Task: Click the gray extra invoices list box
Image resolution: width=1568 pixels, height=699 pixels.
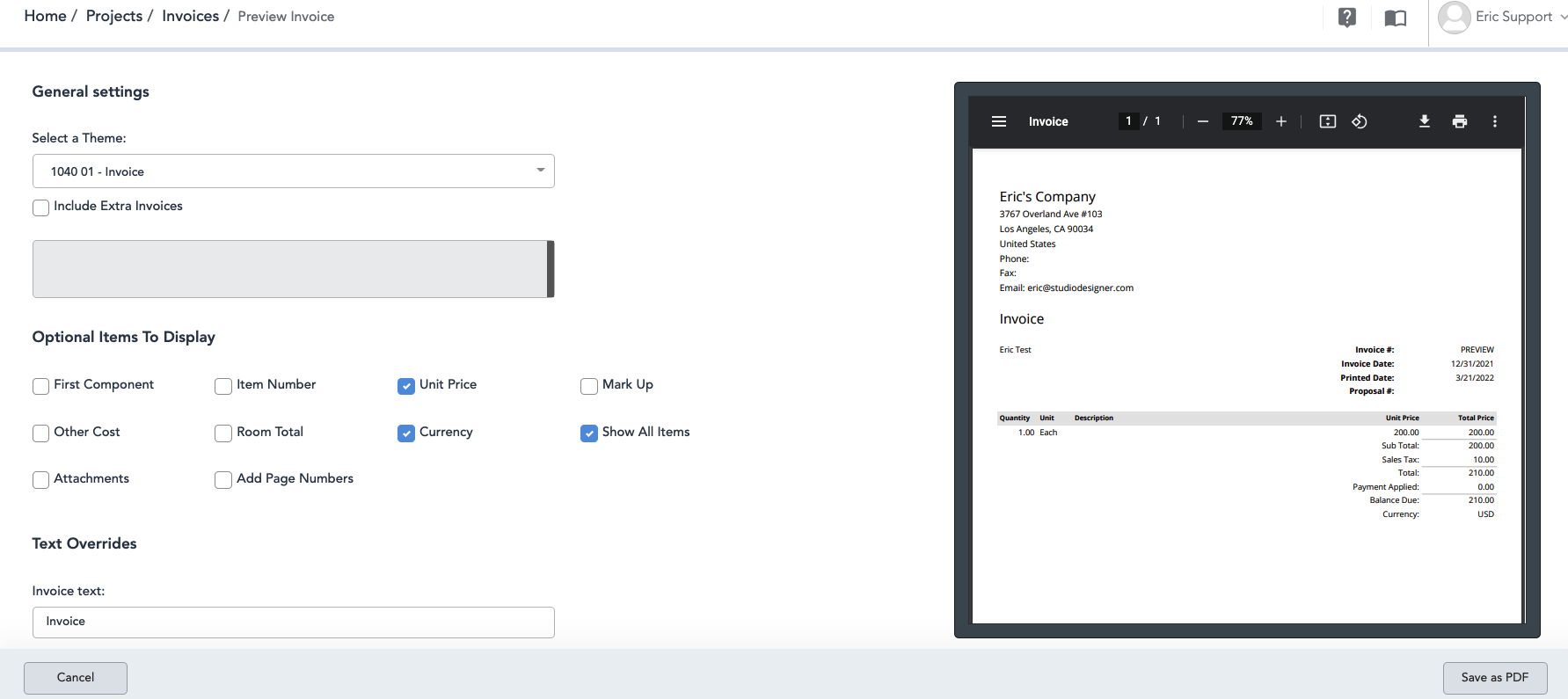Action: [289, 269]
